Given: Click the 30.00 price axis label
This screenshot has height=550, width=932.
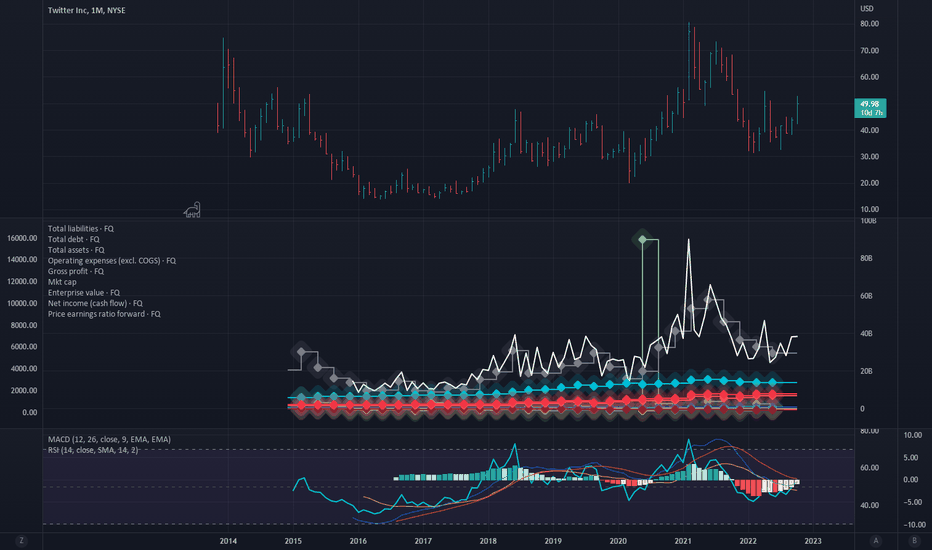Looking at the screenshot, I should [x=870, y=156].
